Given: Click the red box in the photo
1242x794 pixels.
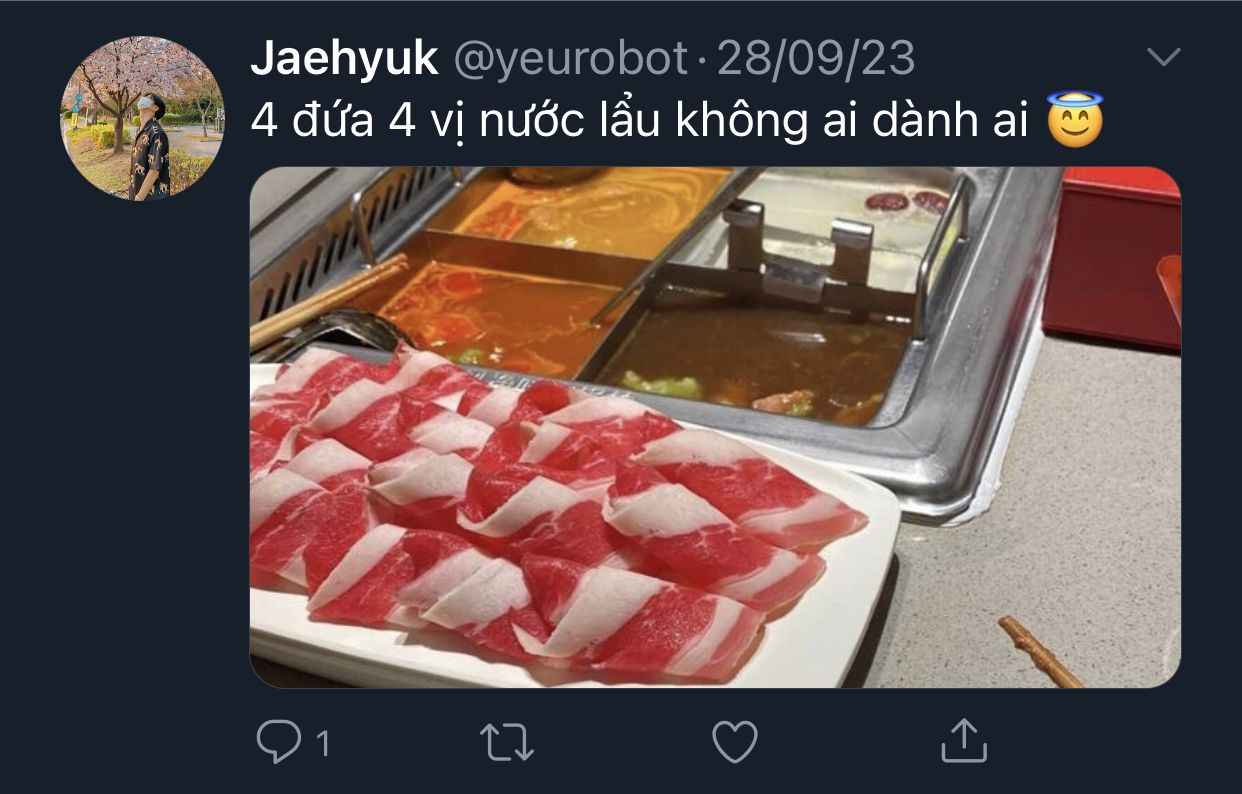Looking at the screenshot, I should coord(1112,256).
